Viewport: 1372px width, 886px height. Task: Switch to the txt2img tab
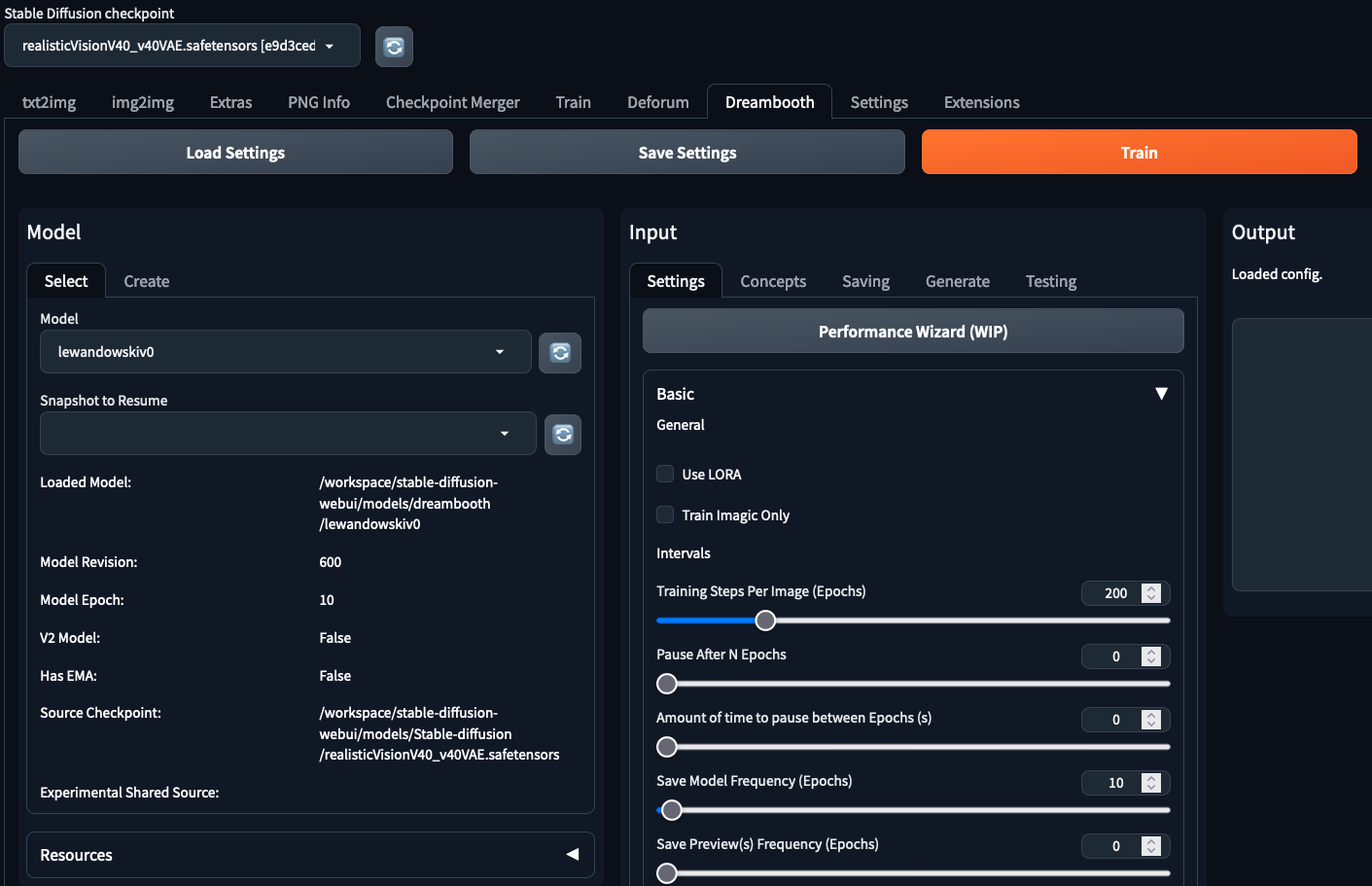[x=49, y=102]
